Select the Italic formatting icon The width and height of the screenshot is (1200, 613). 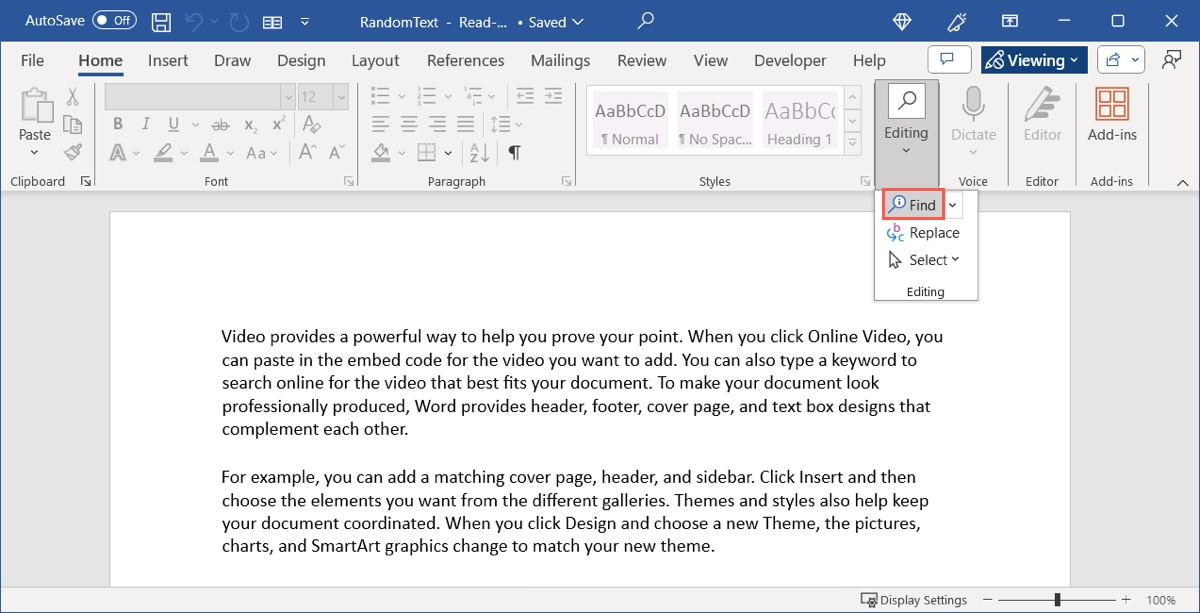tap(145, 124)
